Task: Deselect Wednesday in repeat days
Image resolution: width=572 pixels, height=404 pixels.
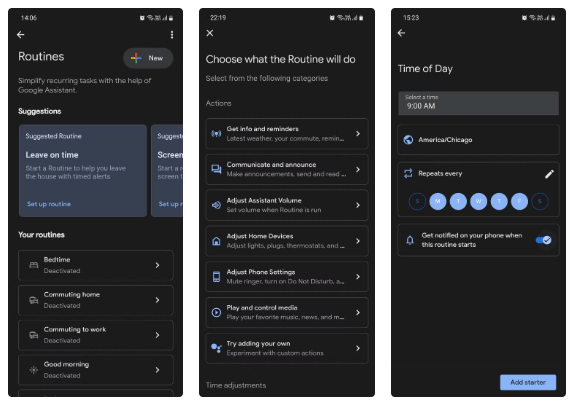Action: 479,201
